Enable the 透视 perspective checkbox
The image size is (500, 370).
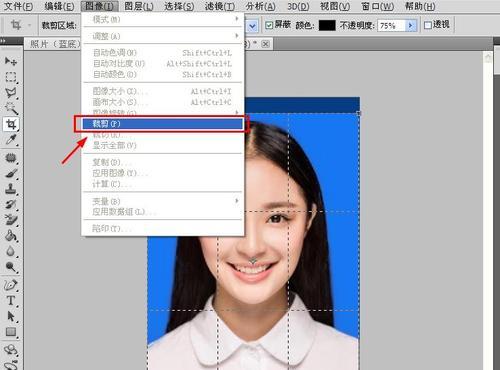click(428, 25)
